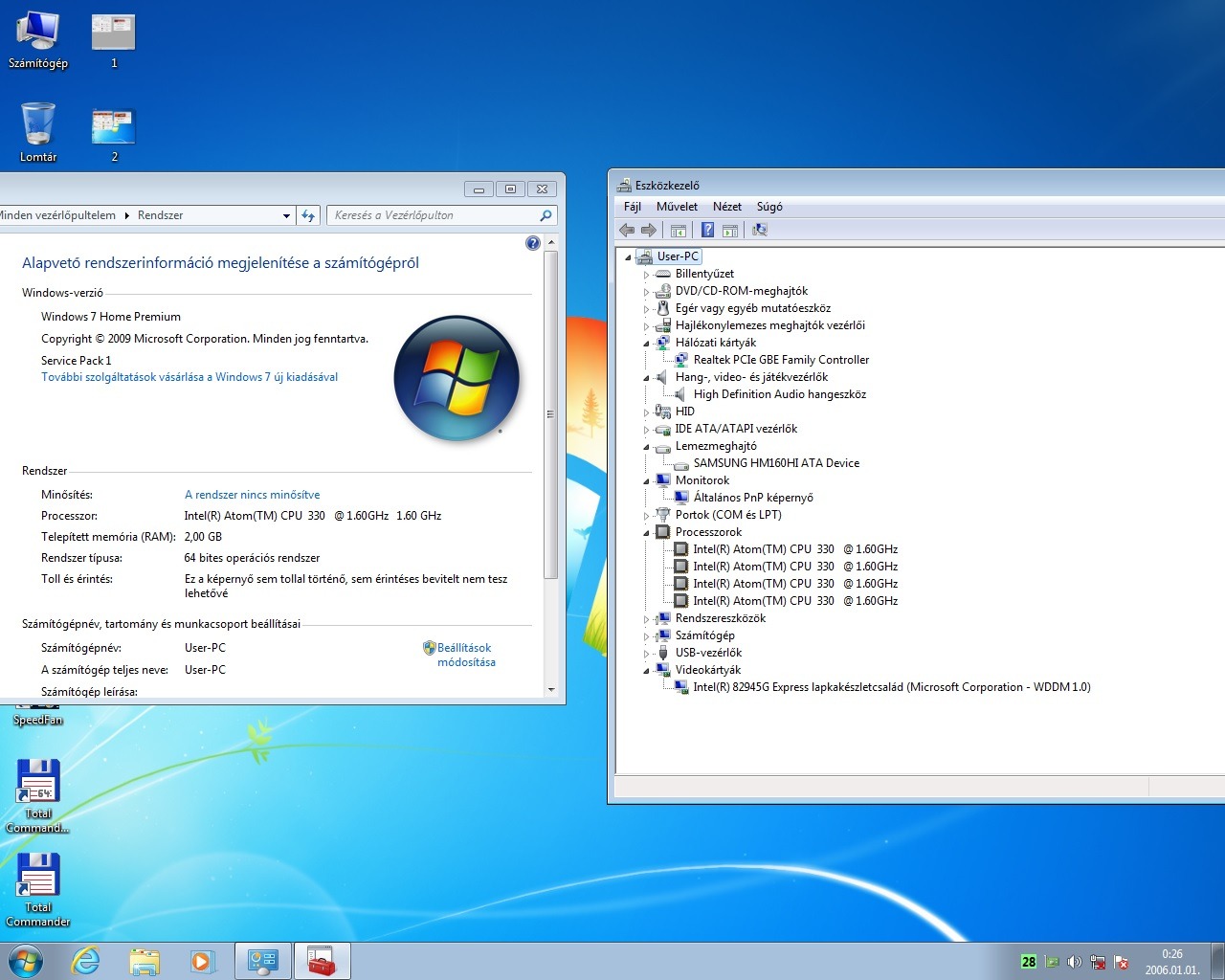The width and height of the screenshot is (1225, 980).
Task: Open the blue question mark help icon in Eszközkezelő toolbar
Action: tap(707, 230)
